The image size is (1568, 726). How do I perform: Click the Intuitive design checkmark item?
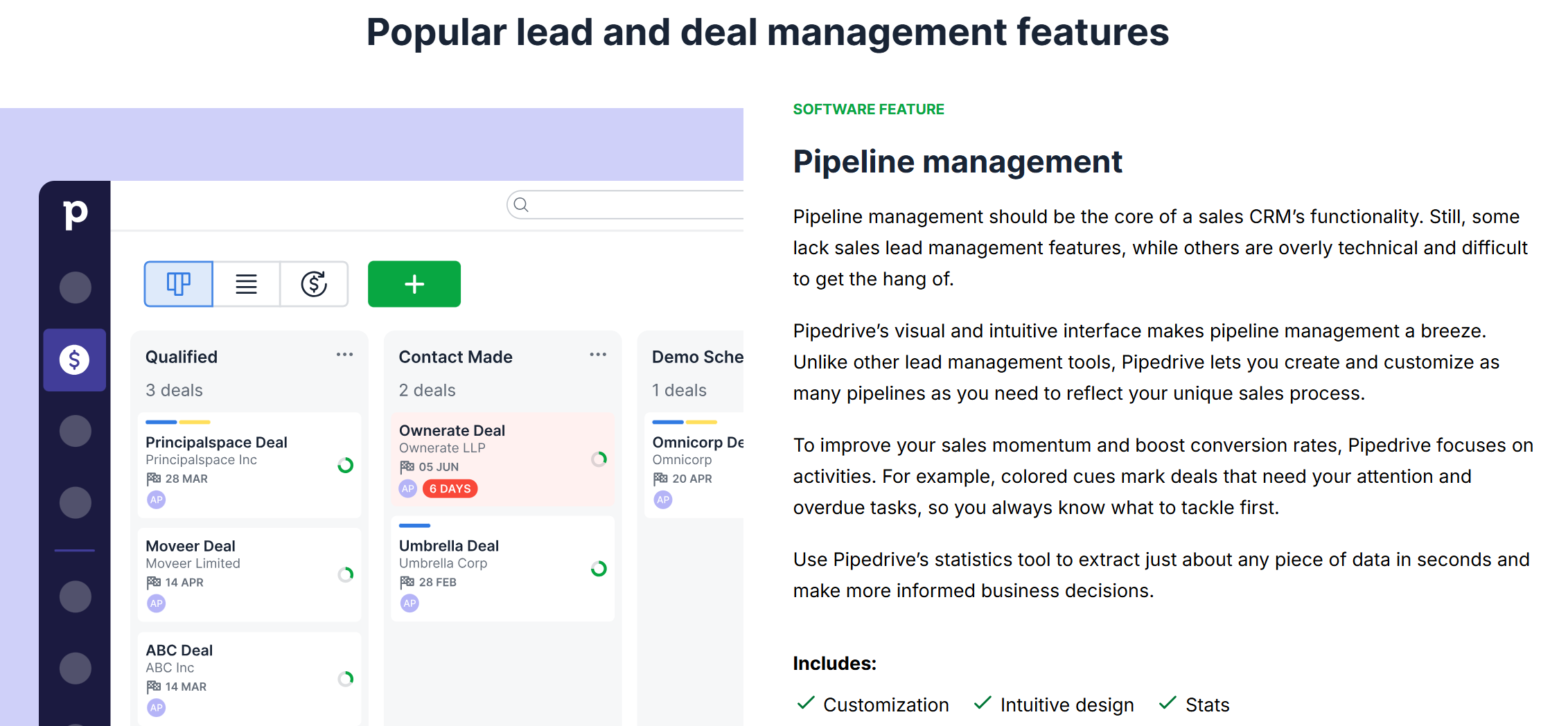1054,705
